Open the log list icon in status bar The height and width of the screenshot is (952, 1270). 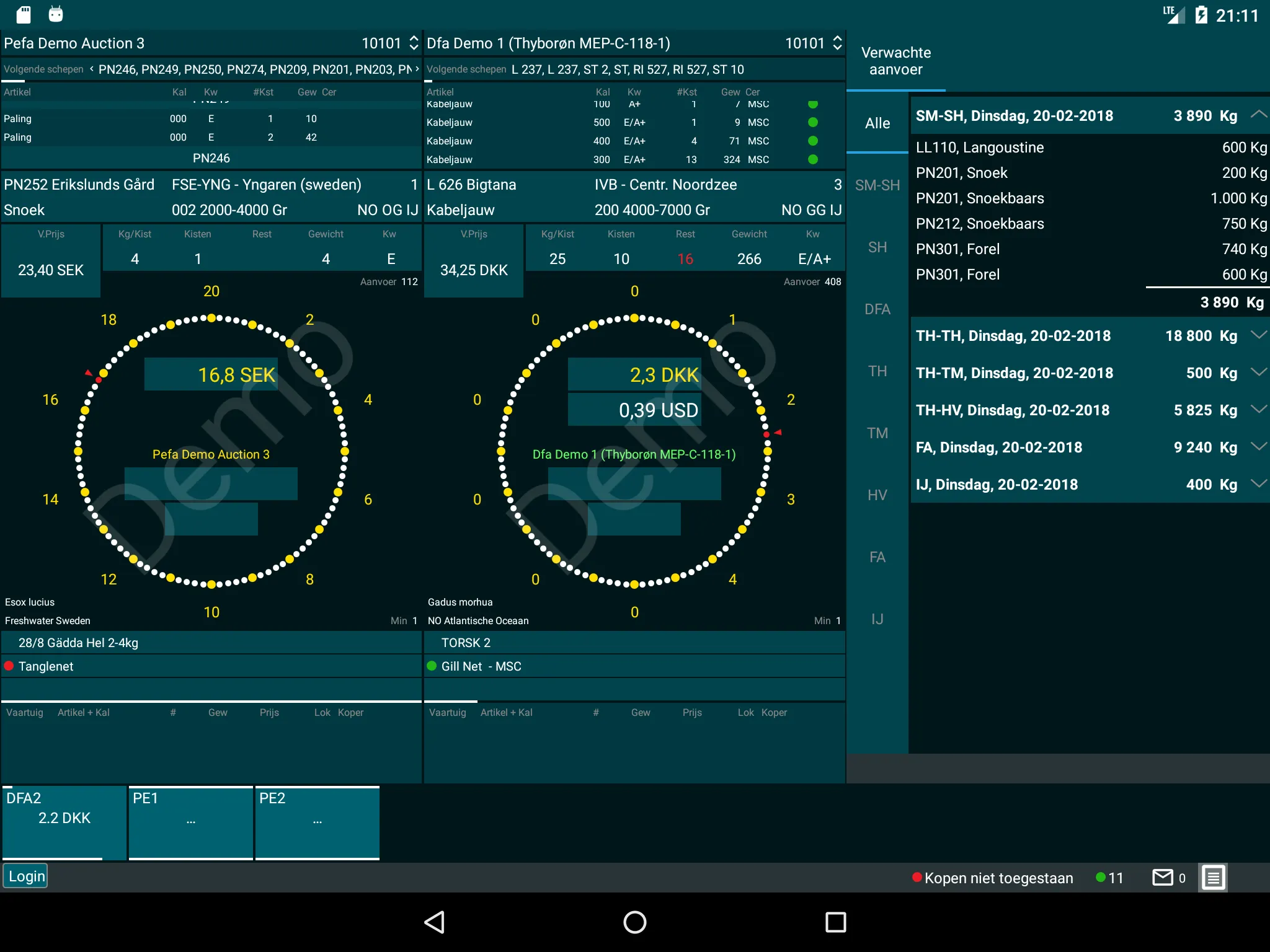coord(1213,878)
